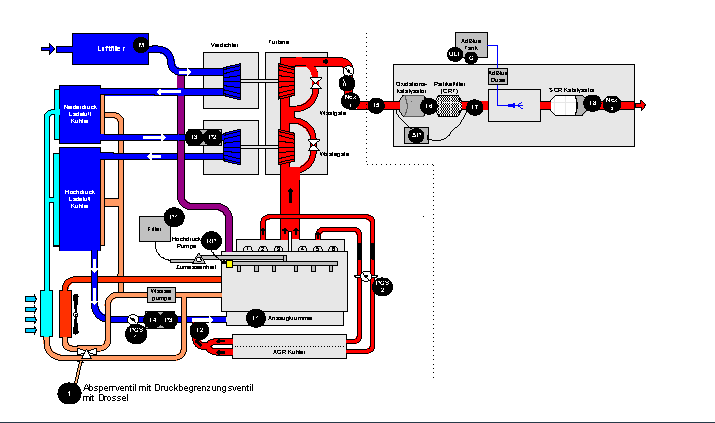The width and height of the screenshot is (715, 423).
Task: Click the red exhaust outlet arrow
Action: click(641, 105)
